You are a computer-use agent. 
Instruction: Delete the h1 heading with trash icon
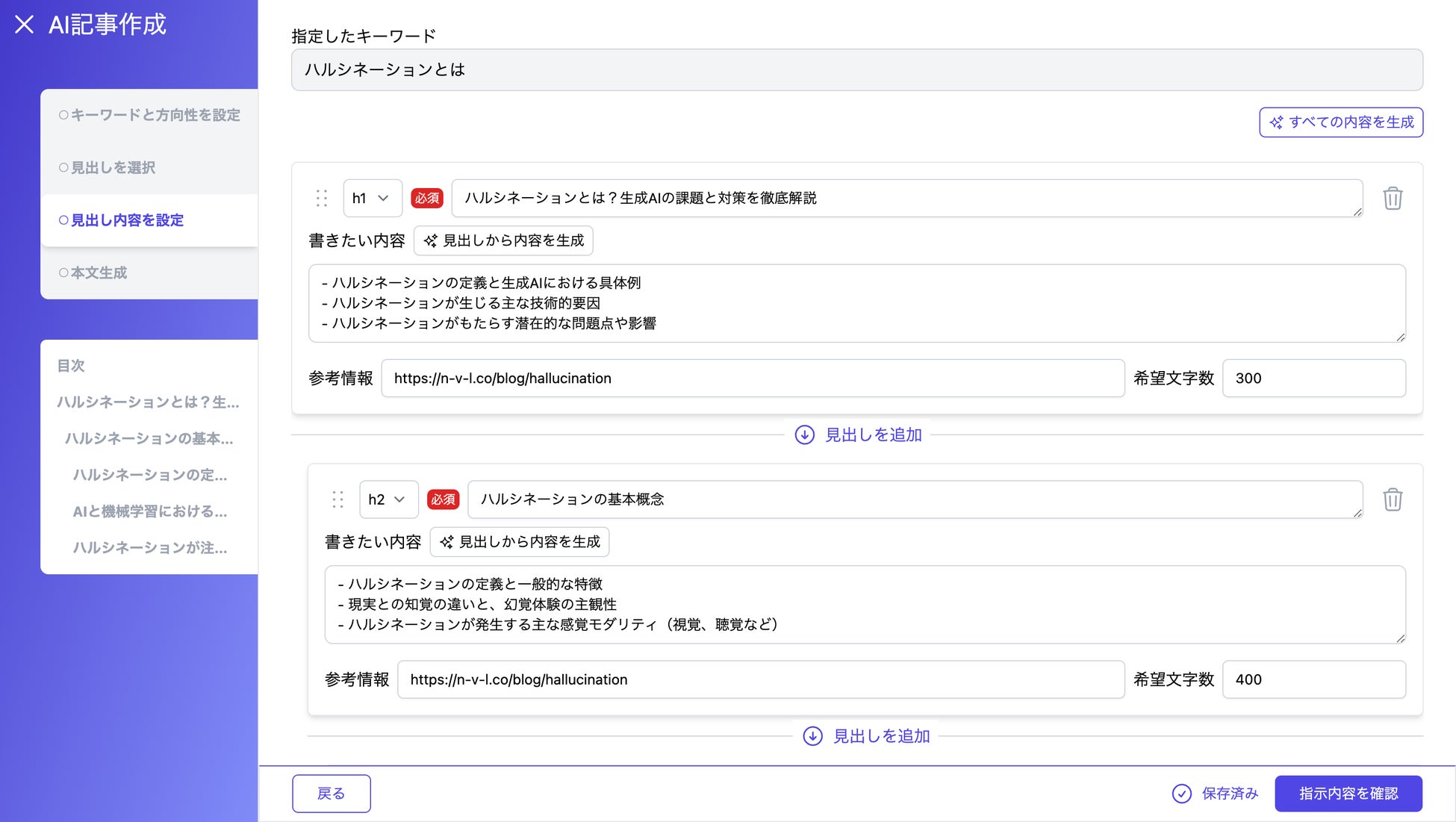[1392, 199]
